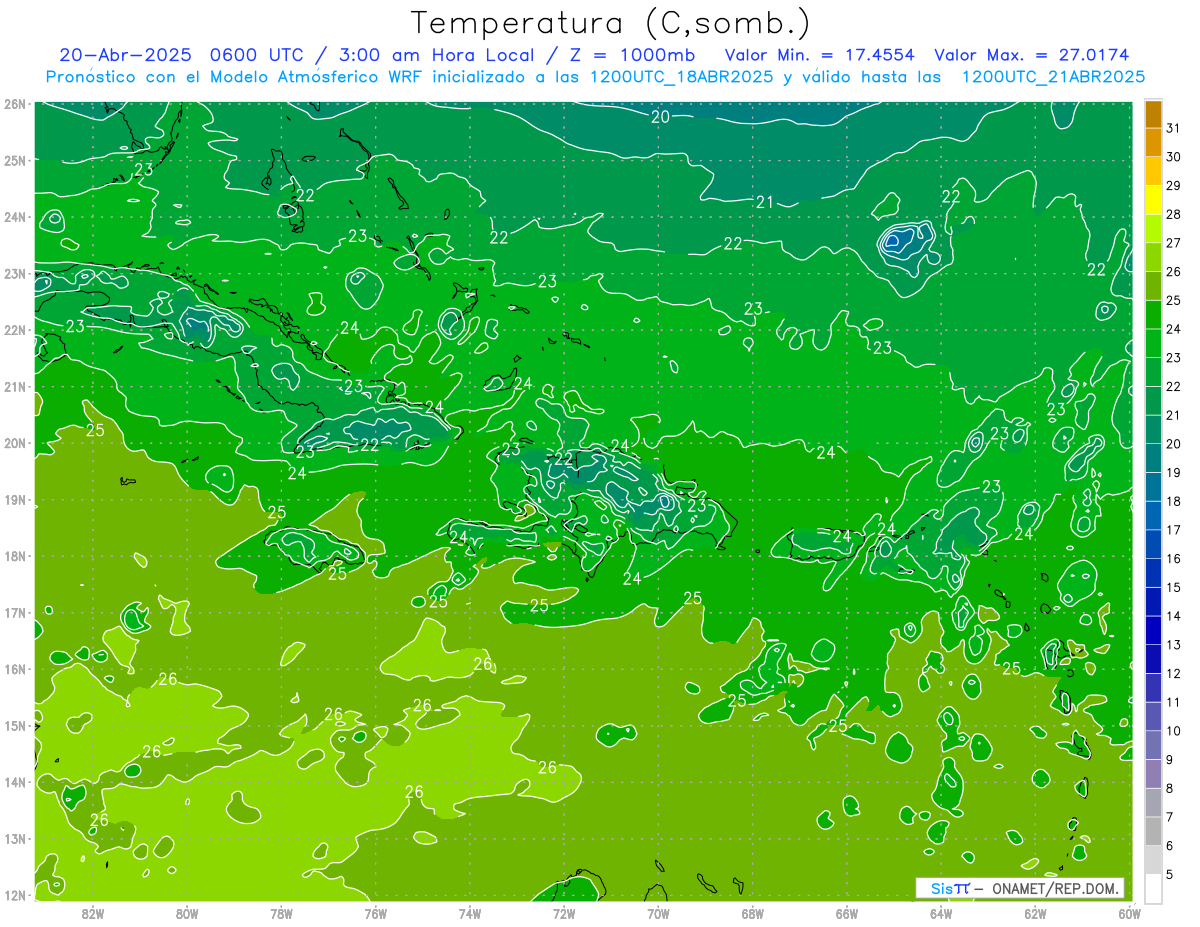Pick the orange swatch between 30 and 31
The height and width of the screenshot is (927, 1200).
tap(1153, 143)
